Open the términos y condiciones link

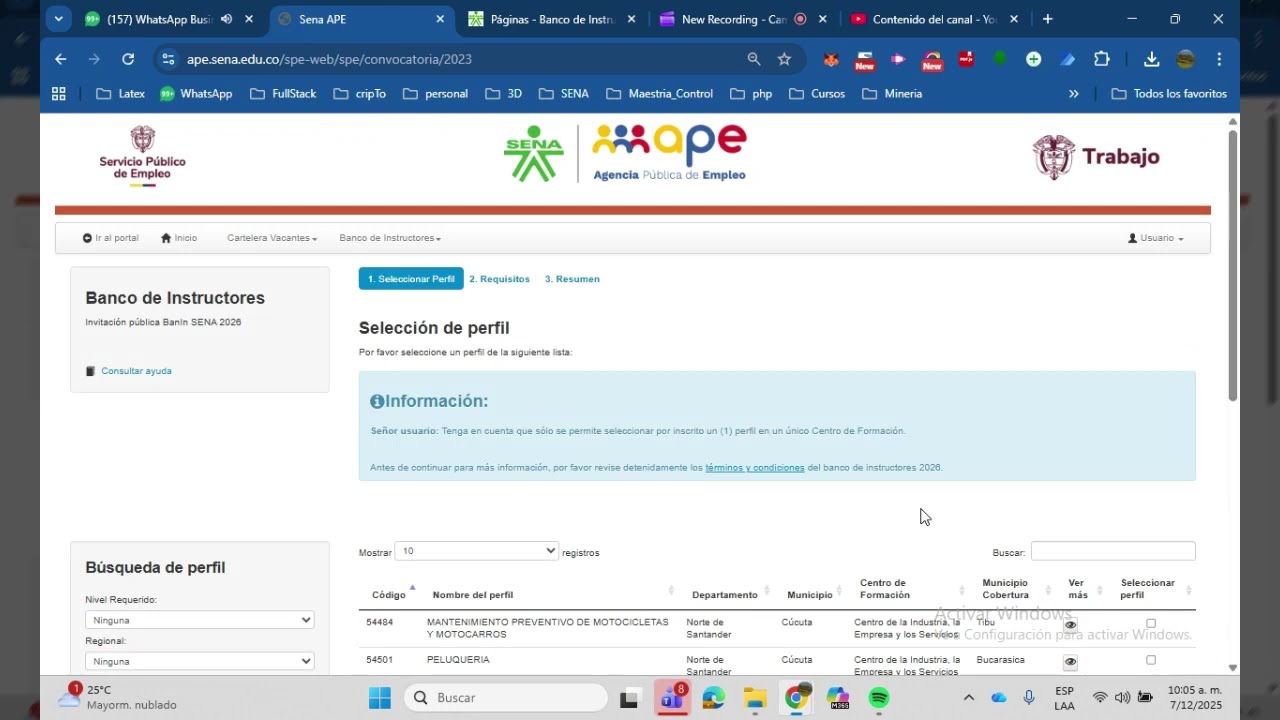(755, 467)
